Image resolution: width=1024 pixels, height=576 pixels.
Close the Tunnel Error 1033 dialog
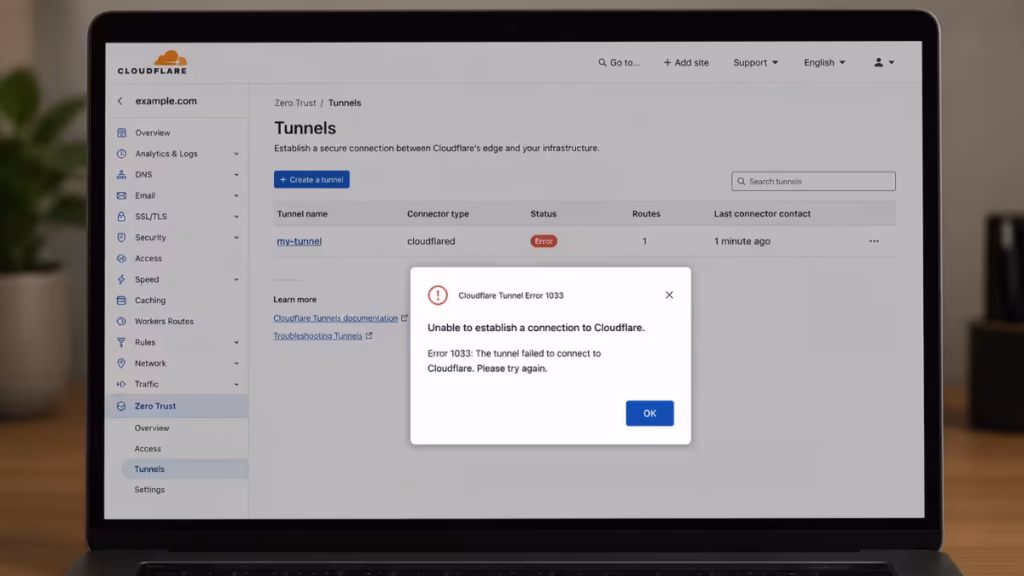[669, 295]
